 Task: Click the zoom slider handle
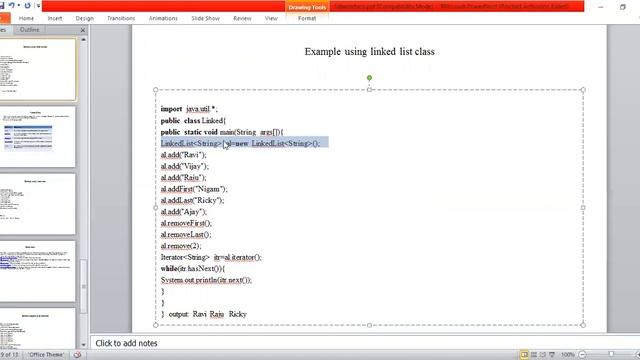[611, 354]
